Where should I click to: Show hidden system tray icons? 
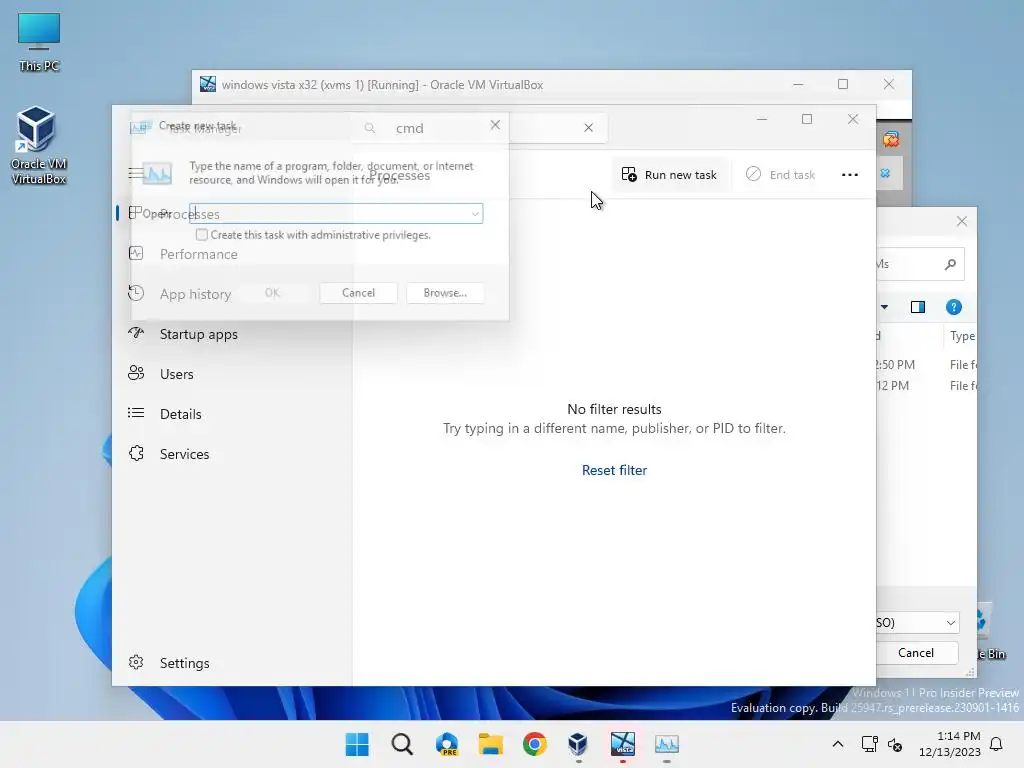pos(838,744)
